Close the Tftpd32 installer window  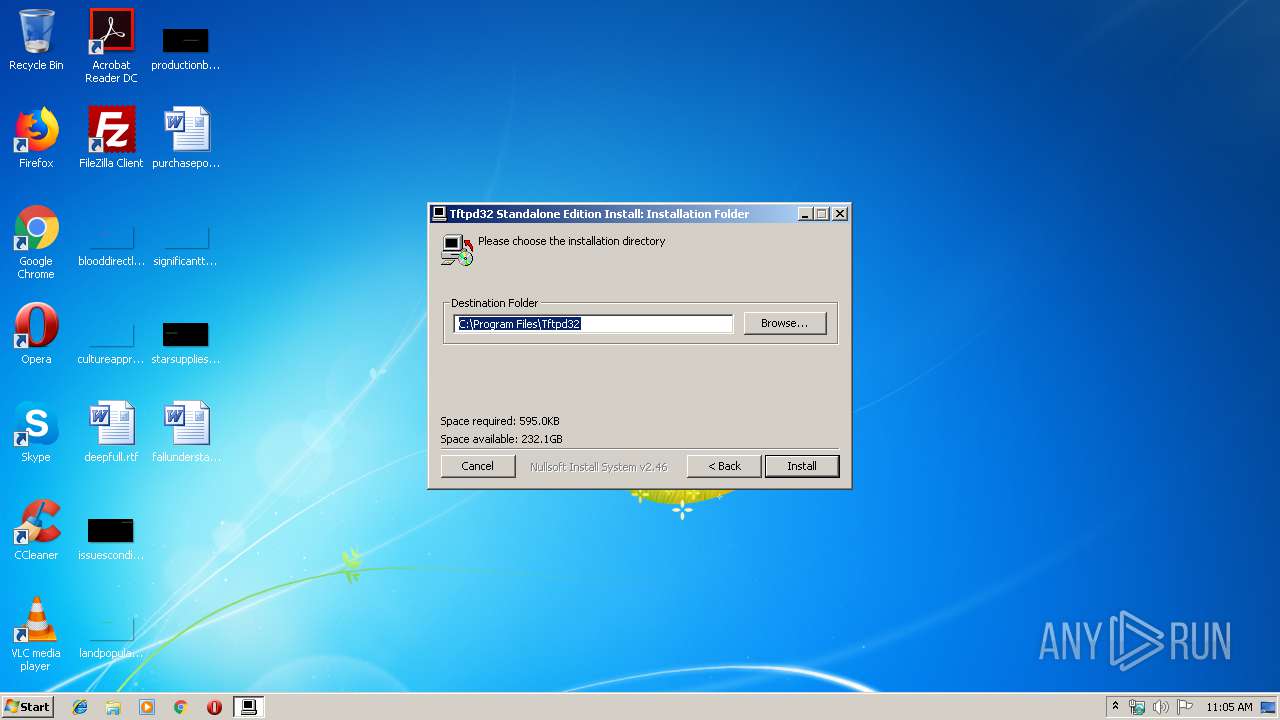[840, 214]
